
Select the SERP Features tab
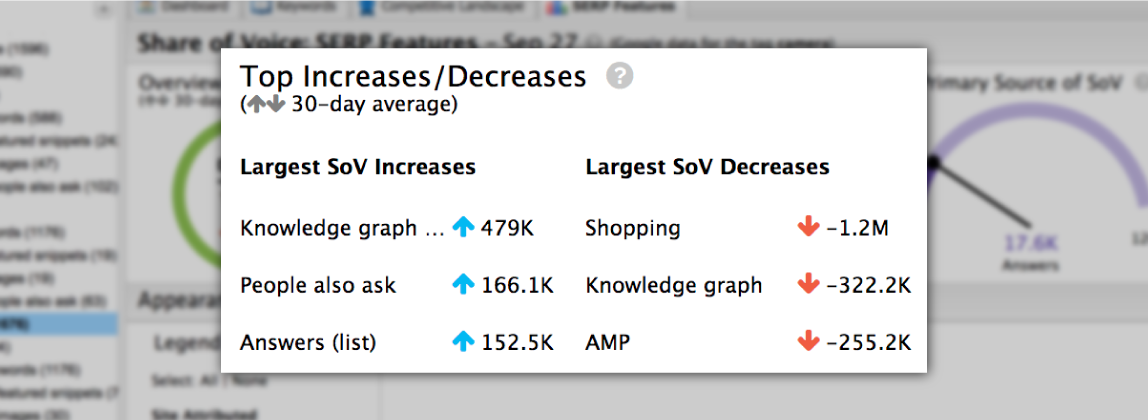click(612, 7)
